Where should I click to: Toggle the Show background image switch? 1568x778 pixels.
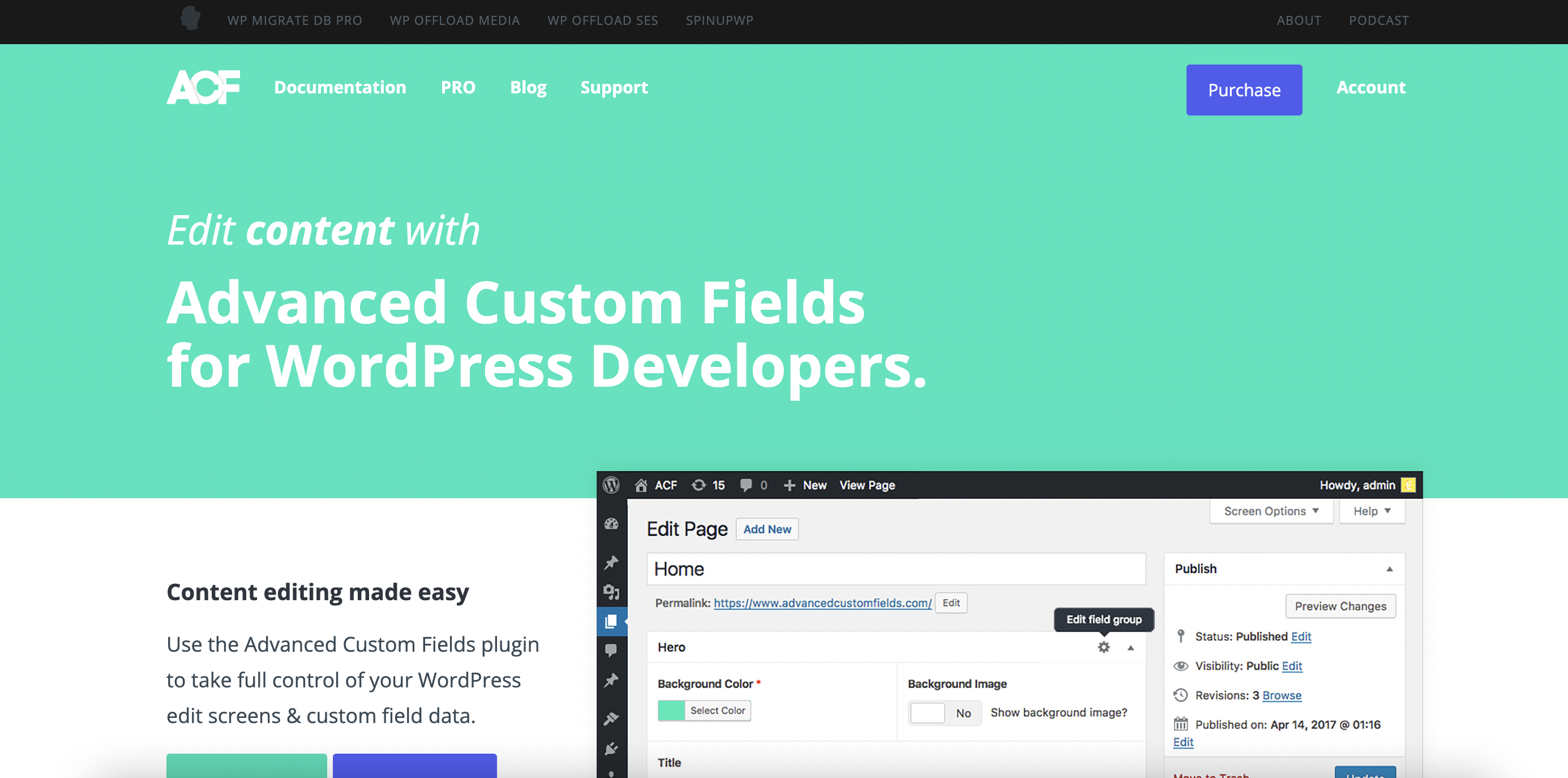(x=945, y=713)
